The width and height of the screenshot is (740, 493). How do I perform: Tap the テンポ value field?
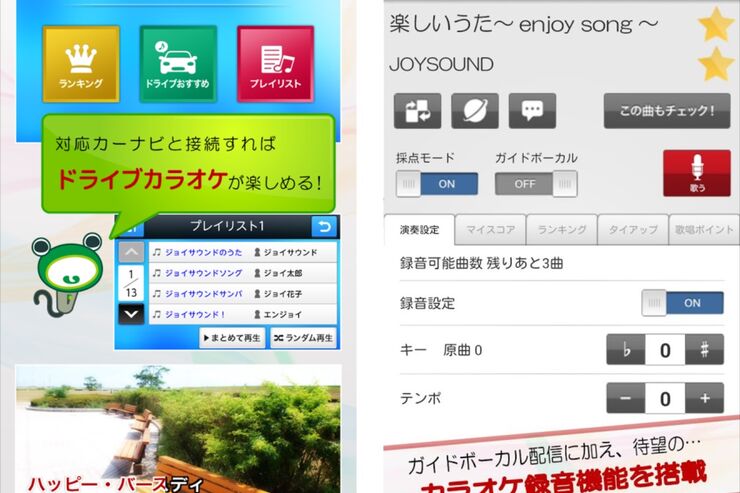665,398
